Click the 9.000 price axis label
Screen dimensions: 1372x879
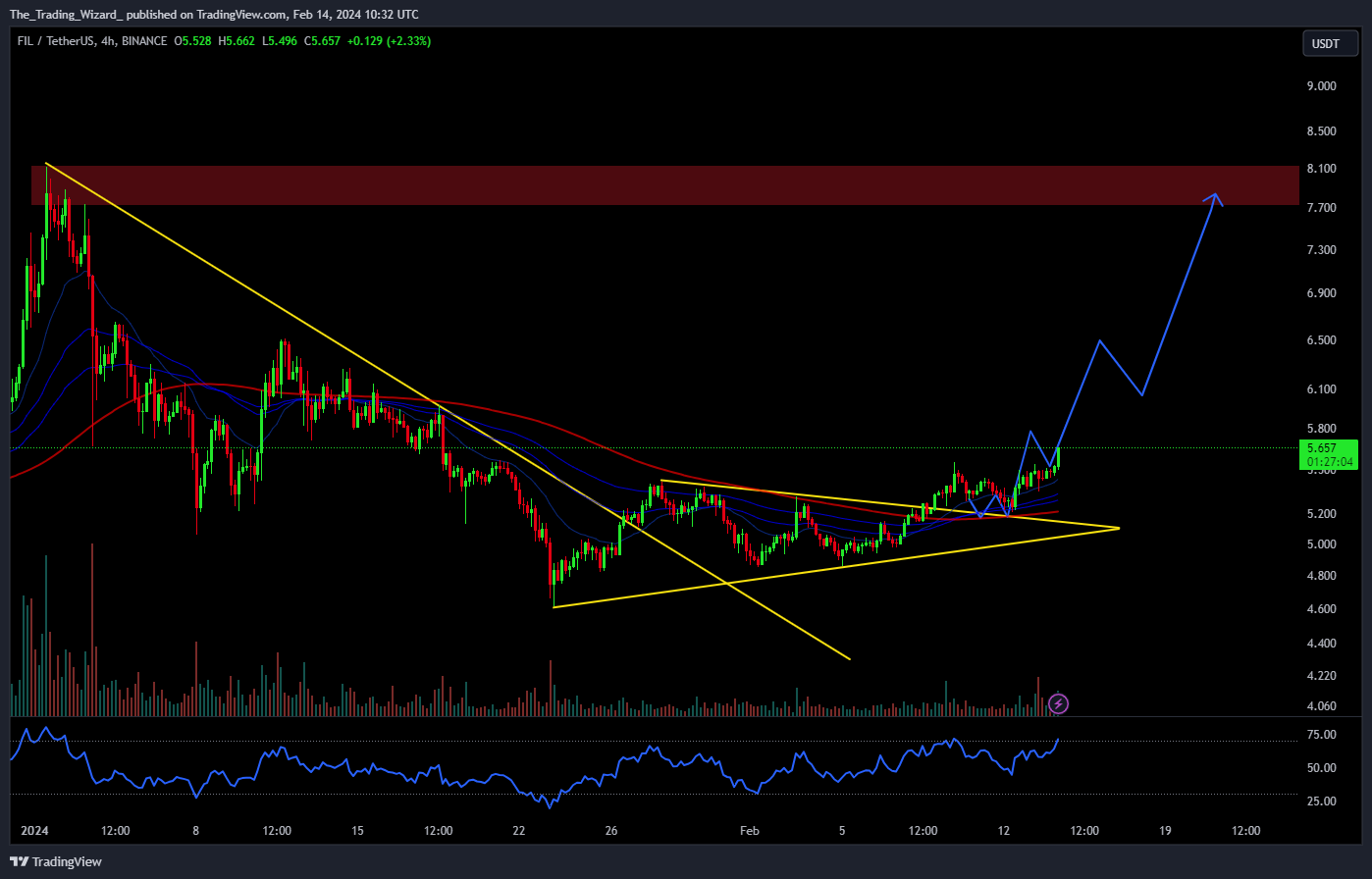[1322, 86]
